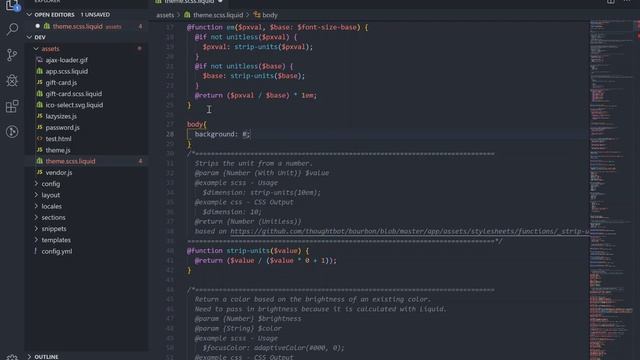Click the JS icon beside gift-card.js
The width and height of the screenshot is (640, 360).
click(40, 82)
